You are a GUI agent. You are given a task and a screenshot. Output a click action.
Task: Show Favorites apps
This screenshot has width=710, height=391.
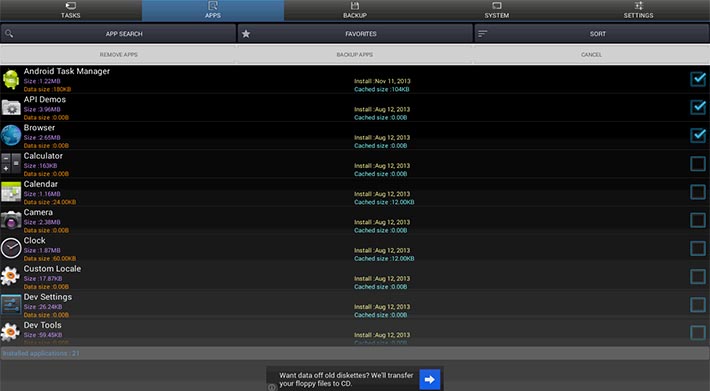pos(355,33)
